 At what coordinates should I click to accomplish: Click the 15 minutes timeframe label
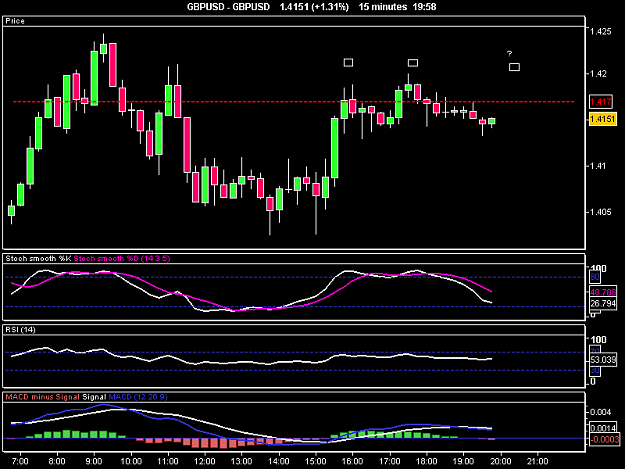(x=383, y=7)
